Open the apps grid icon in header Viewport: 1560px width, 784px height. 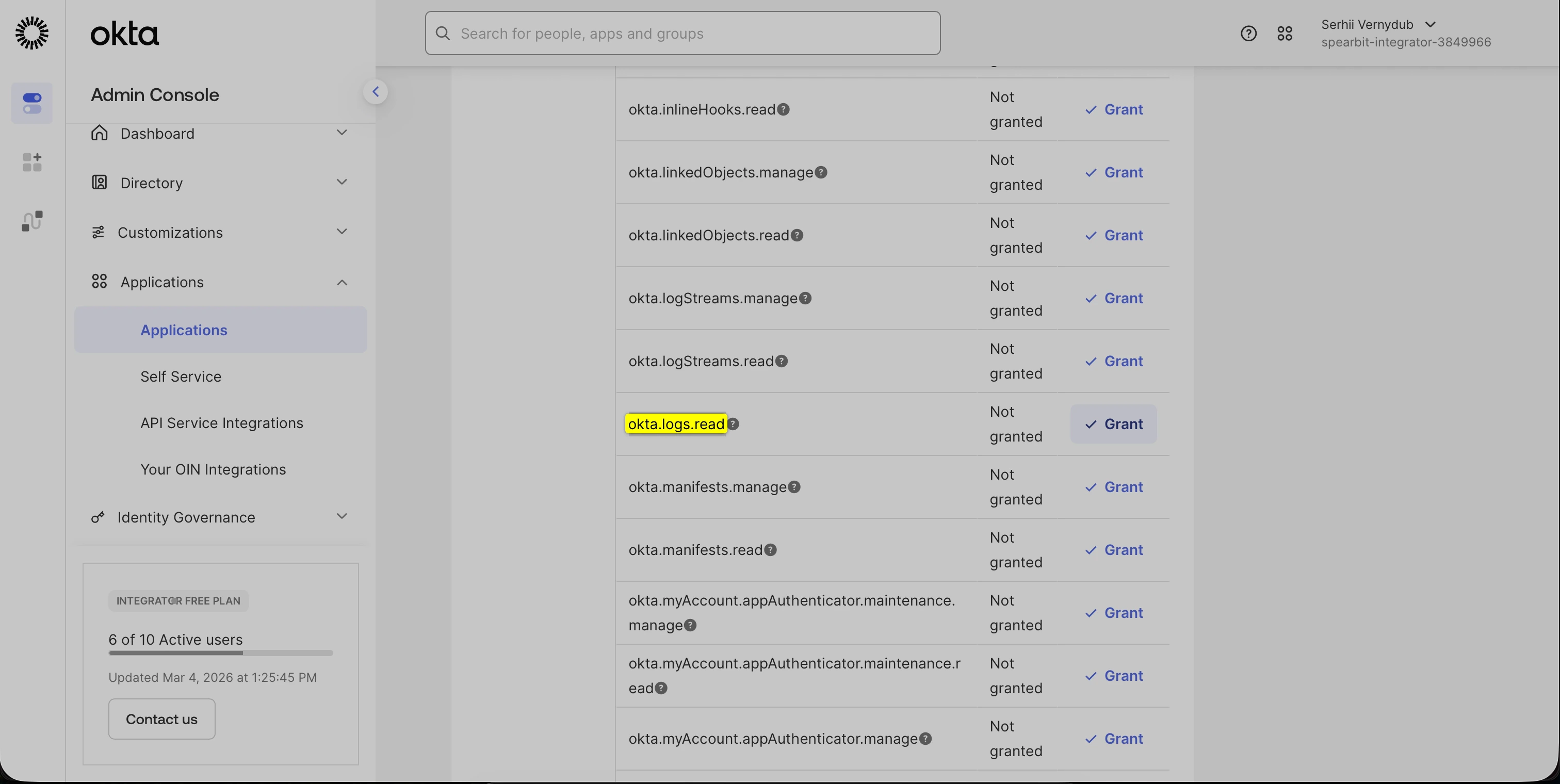pyautogui.click(x=1285, y=34)
